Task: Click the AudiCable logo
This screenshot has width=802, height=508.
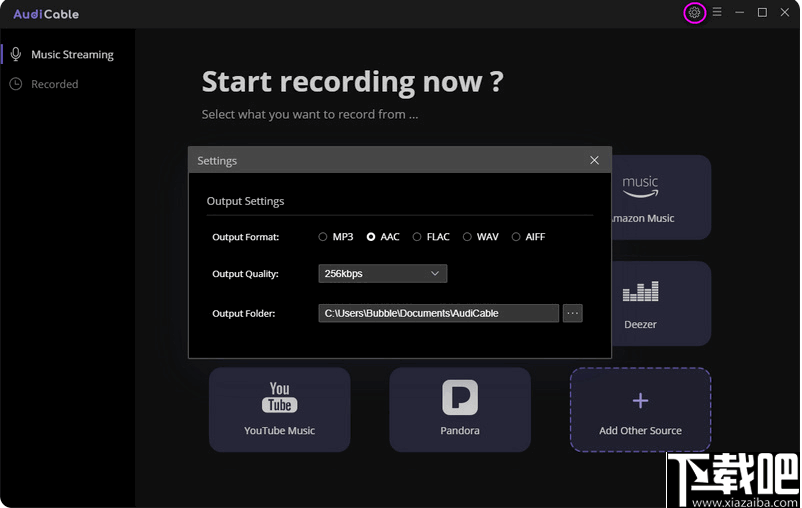Action: [x=46, y=14]
